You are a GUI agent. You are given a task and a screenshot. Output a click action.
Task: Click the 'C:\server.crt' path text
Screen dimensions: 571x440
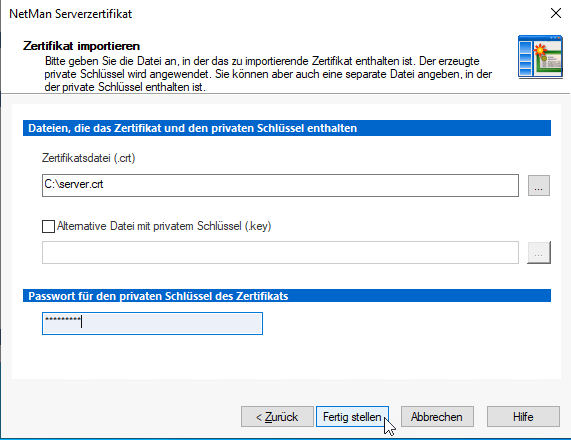pyautogui.click(x=74, y=184)
